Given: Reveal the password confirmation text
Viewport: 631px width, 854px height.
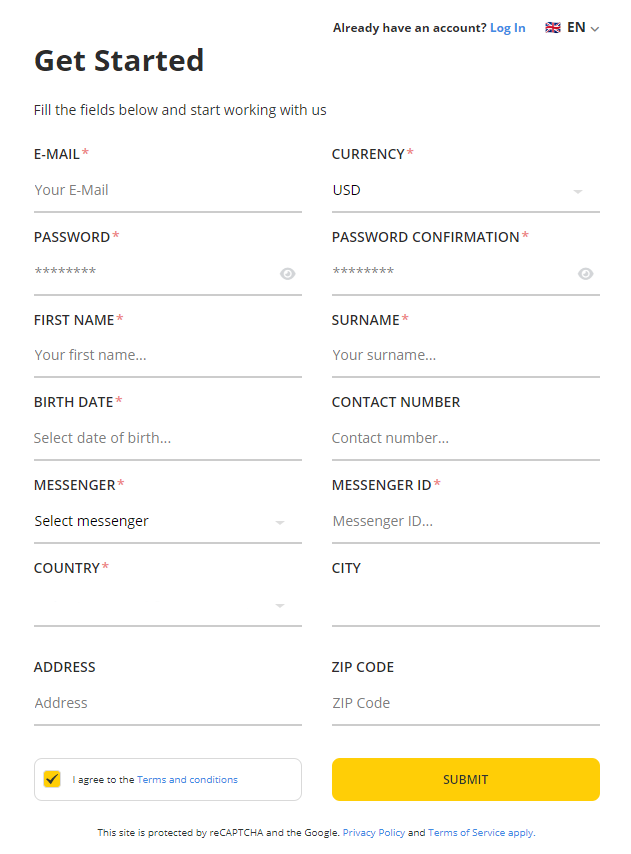Looking at the screenshot, I should coord(586,272).
